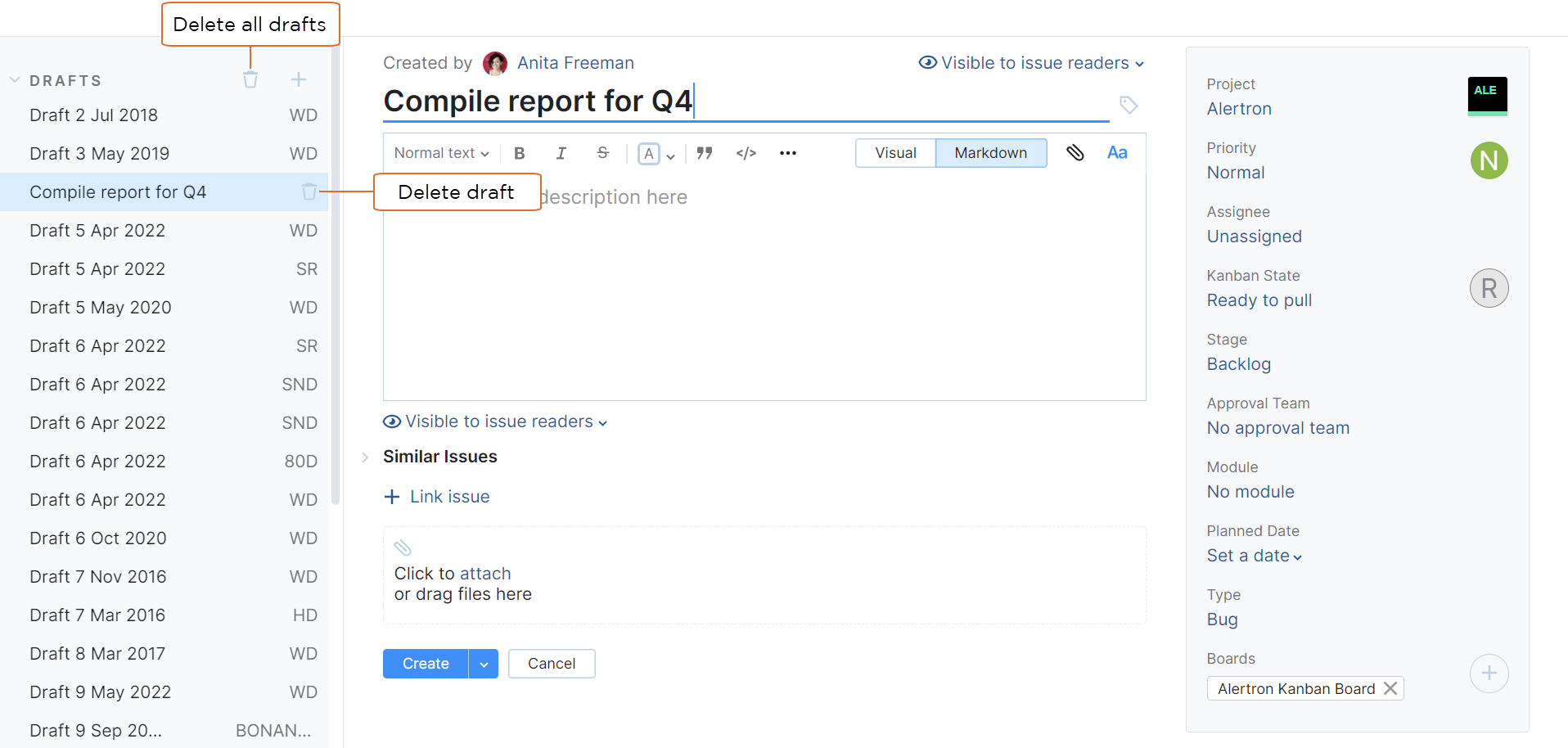Screen dimensions: 1568x748
Task: Click the Create button
Action: 426,664
